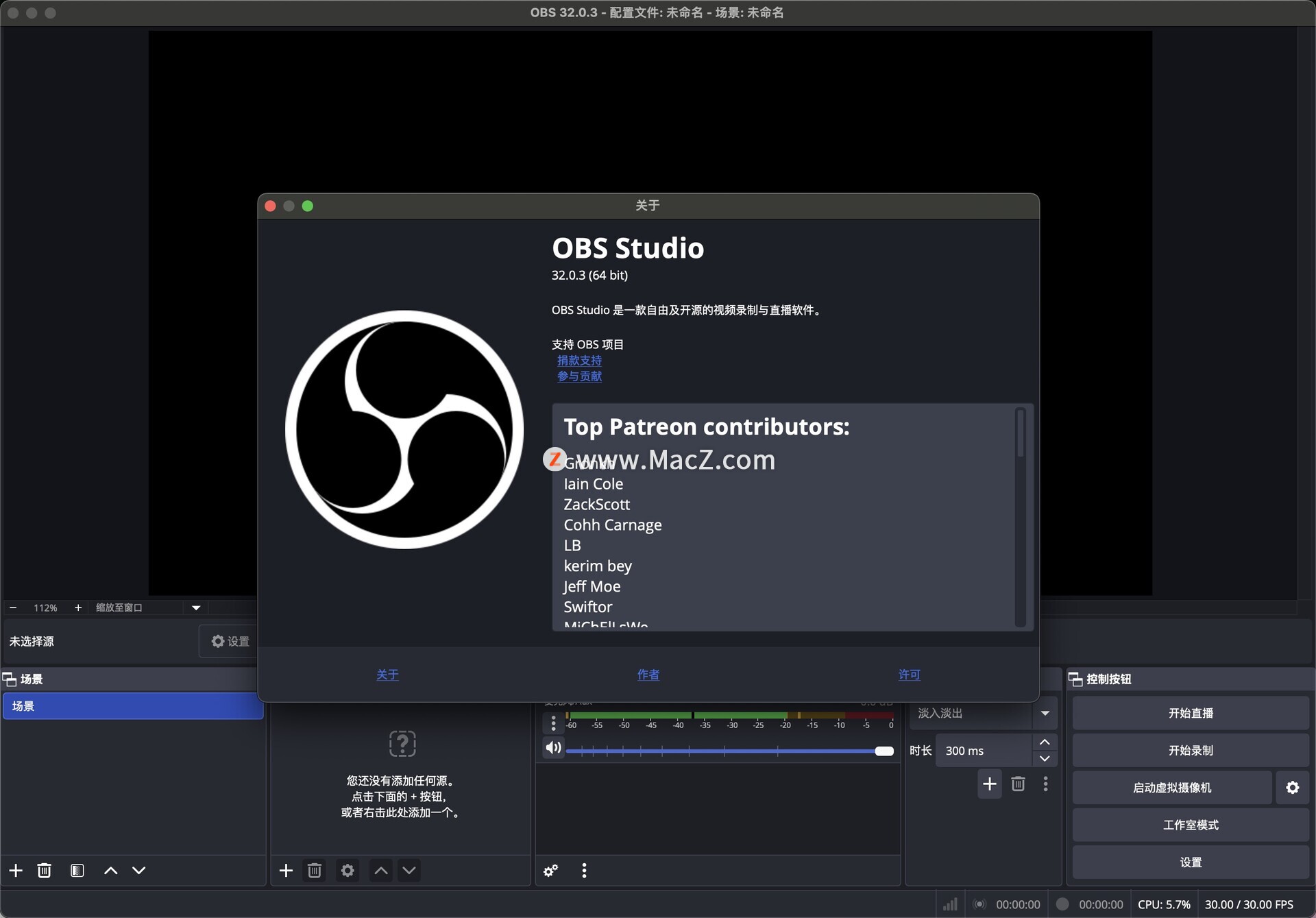Mute the audio with speaker icon

pyautogui.click(x=553, y=748)
